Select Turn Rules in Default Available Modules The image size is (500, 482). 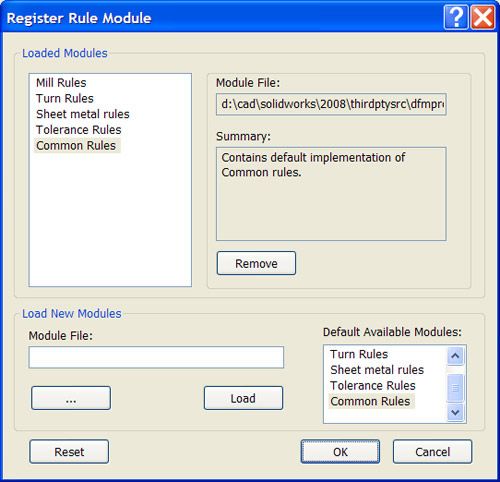359,354
